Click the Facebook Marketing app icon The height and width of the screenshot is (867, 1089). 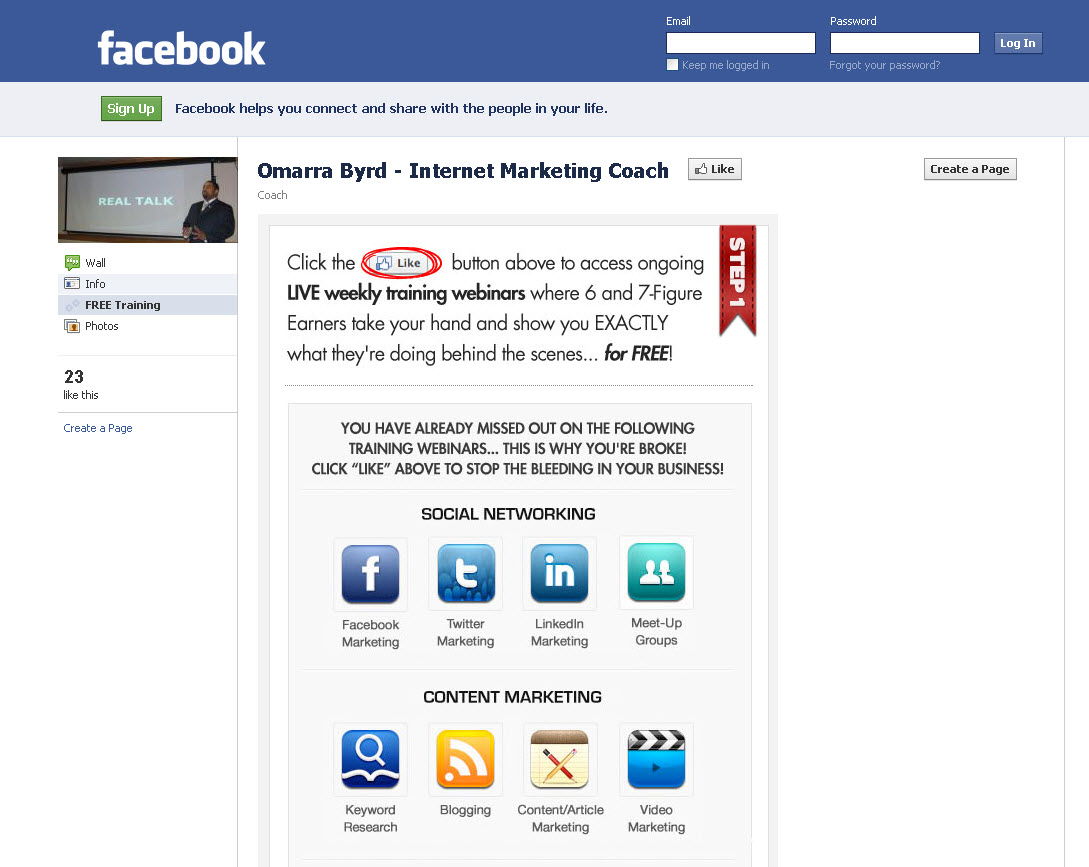pos(370,574)
